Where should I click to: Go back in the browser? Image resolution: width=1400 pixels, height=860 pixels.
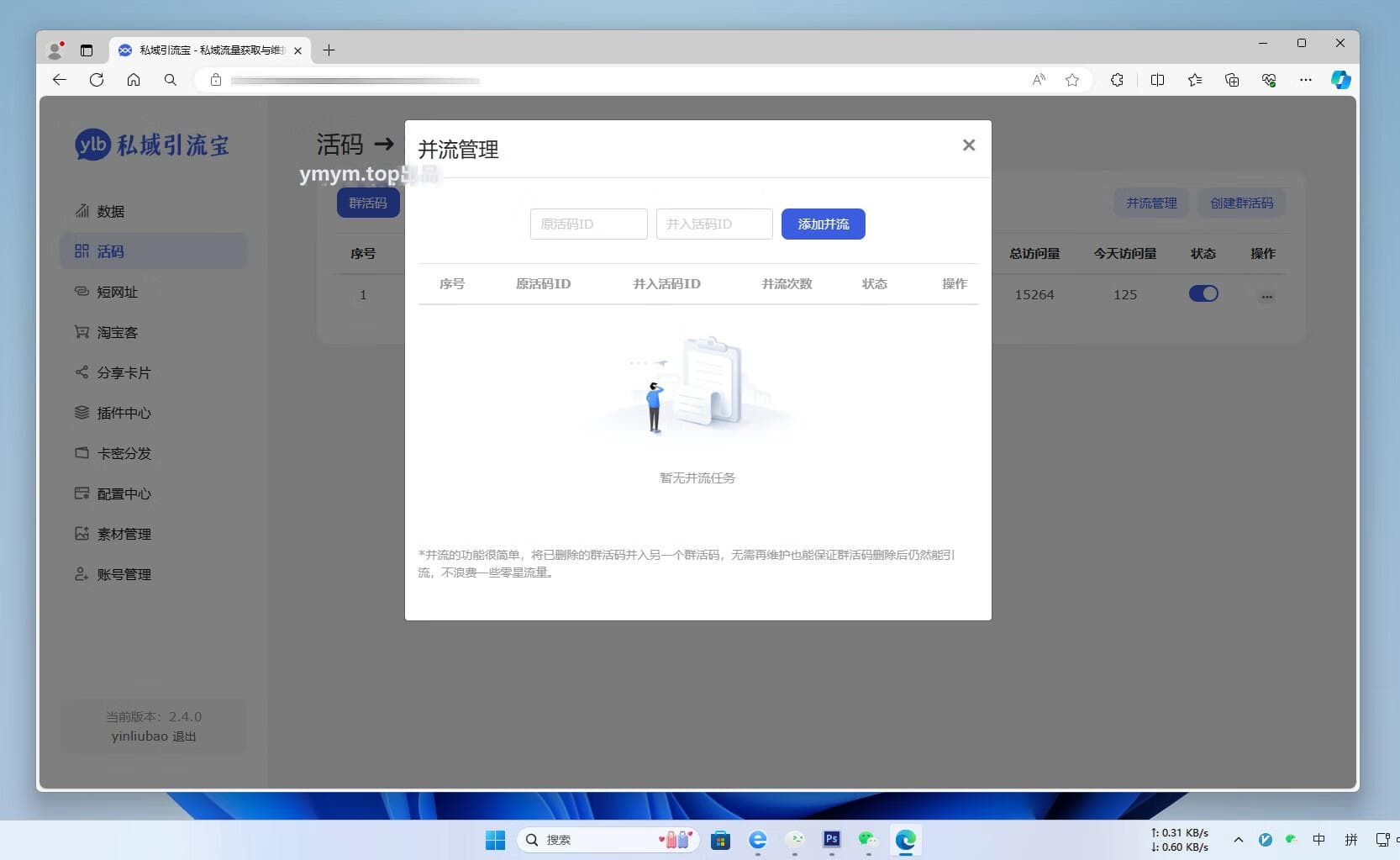pyautogui.click(x=60, y=80)
